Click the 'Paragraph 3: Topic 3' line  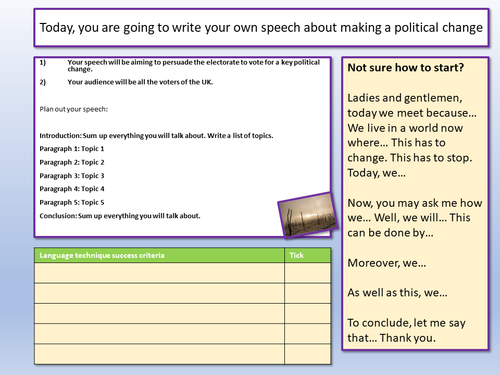[72, 176]
